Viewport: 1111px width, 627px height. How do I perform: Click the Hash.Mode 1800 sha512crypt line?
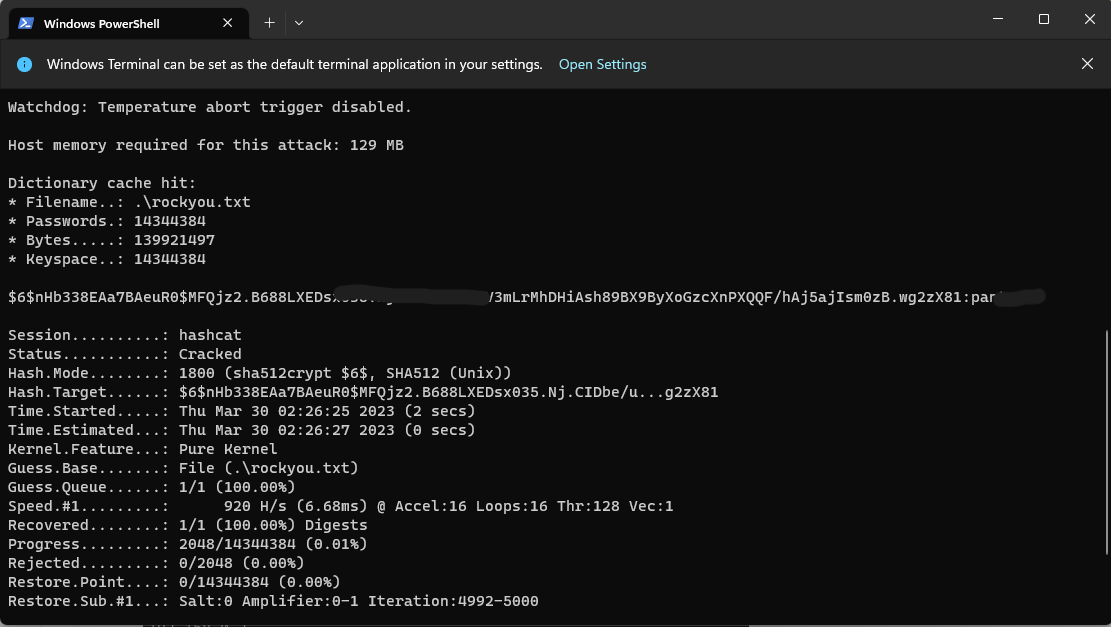345,373
